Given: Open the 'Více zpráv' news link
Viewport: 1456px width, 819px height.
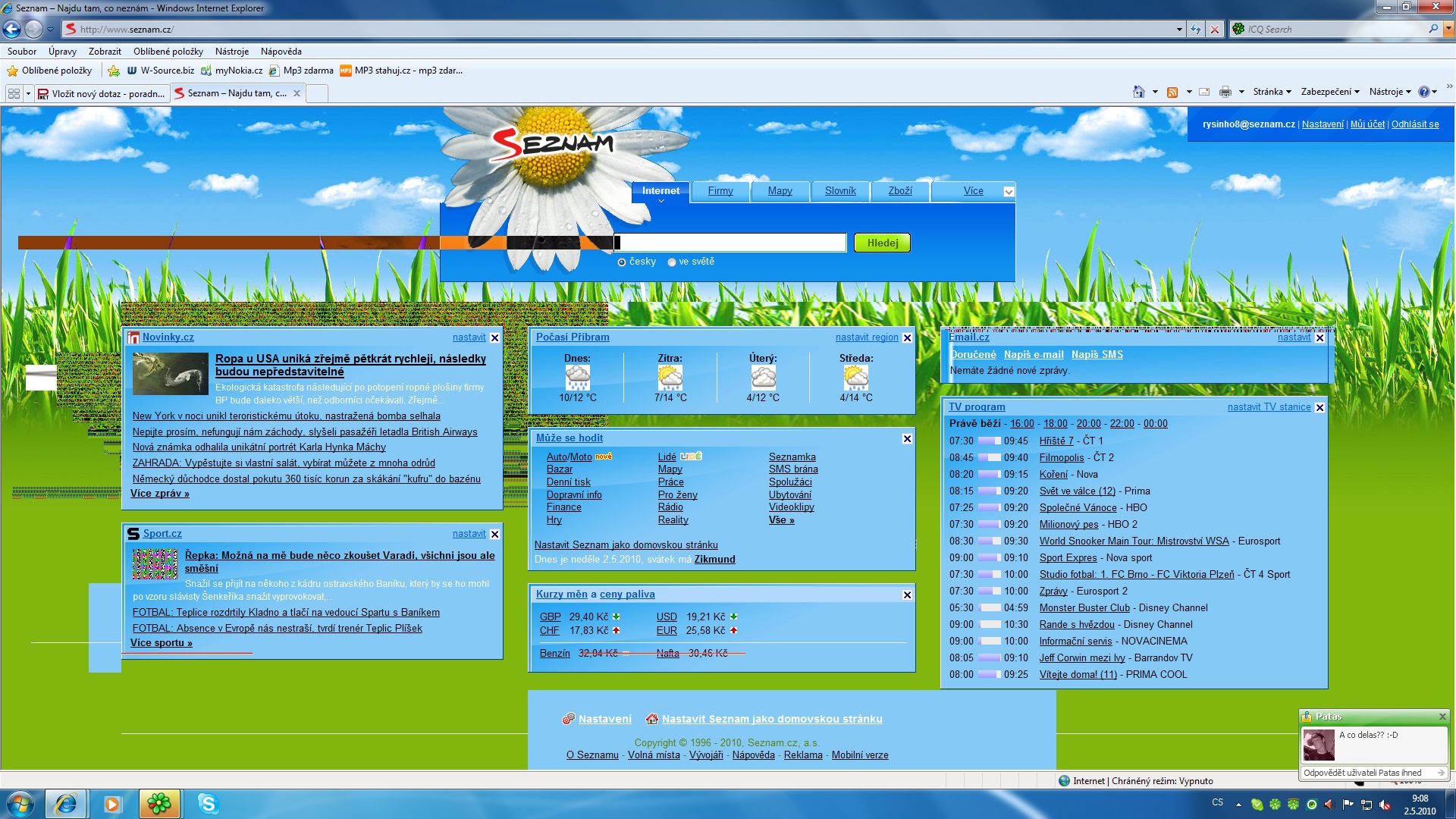Looking at the screenshot, I should [159, 494].
